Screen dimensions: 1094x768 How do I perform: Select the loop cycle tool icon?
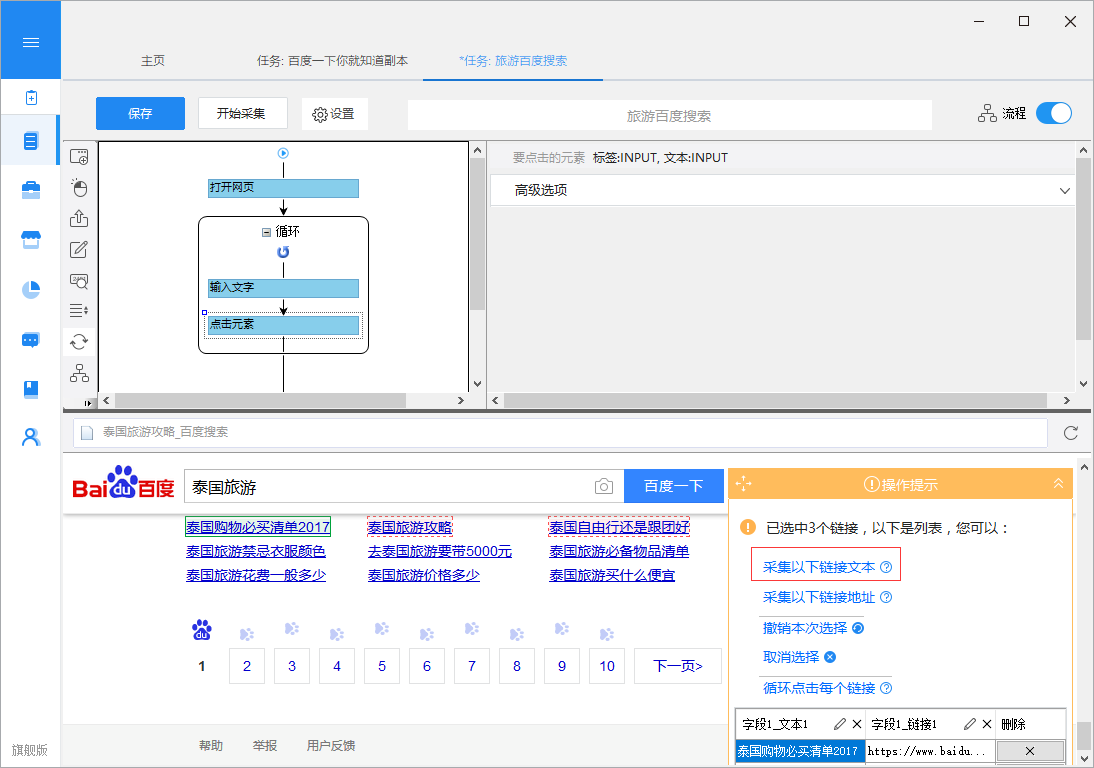[x=79, y=341]
